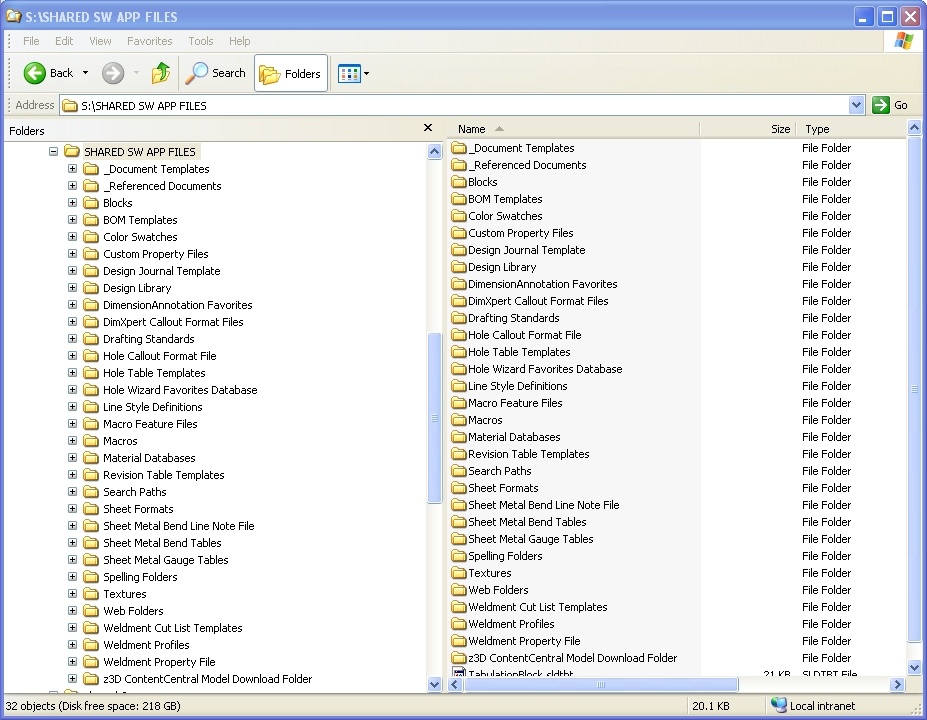Viewport: 927px width, 720px height.
Task: Select Material Databases folder icon in tree
Action: (x=90, y=458)
